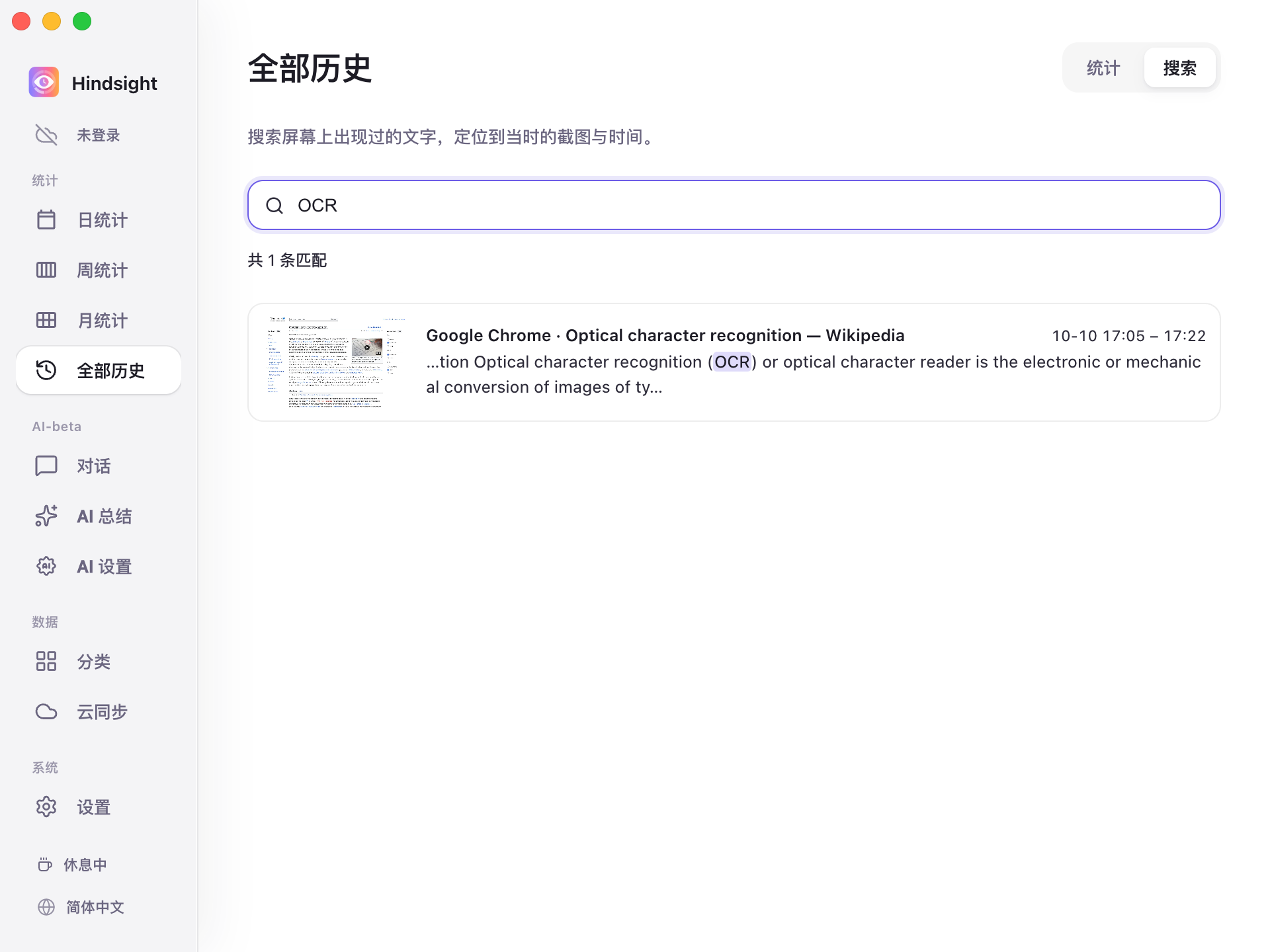Switch to the 搜索 tab
The height and width of the screenshot is (952, 1270).
pos(1179,68)
